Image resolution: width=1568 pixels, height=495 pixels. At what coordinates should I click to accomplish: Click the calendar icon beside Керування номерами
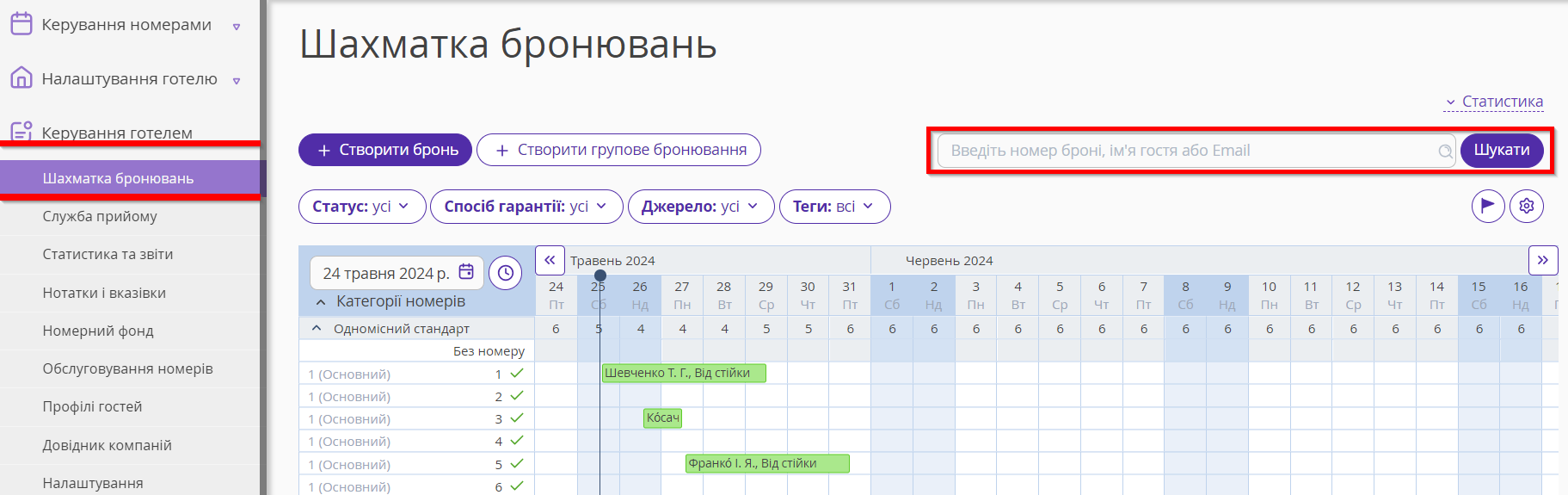22,24
